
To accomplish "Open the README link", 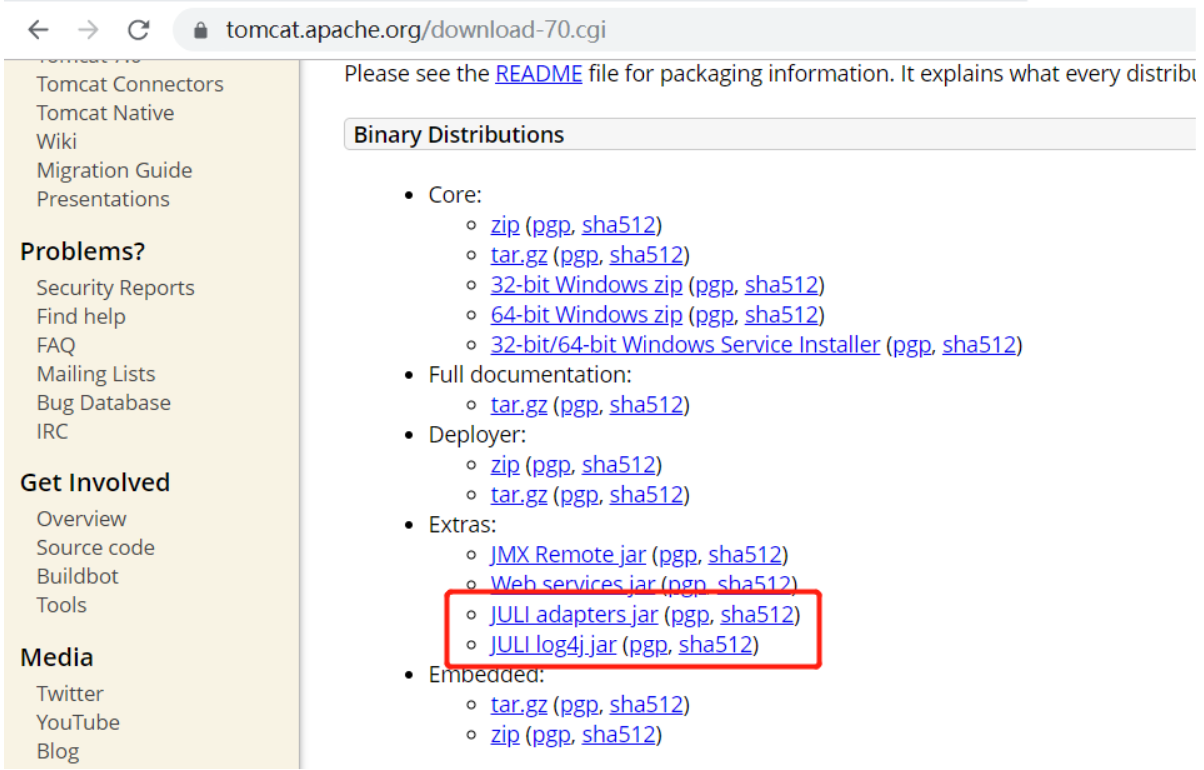I will 538,74.
